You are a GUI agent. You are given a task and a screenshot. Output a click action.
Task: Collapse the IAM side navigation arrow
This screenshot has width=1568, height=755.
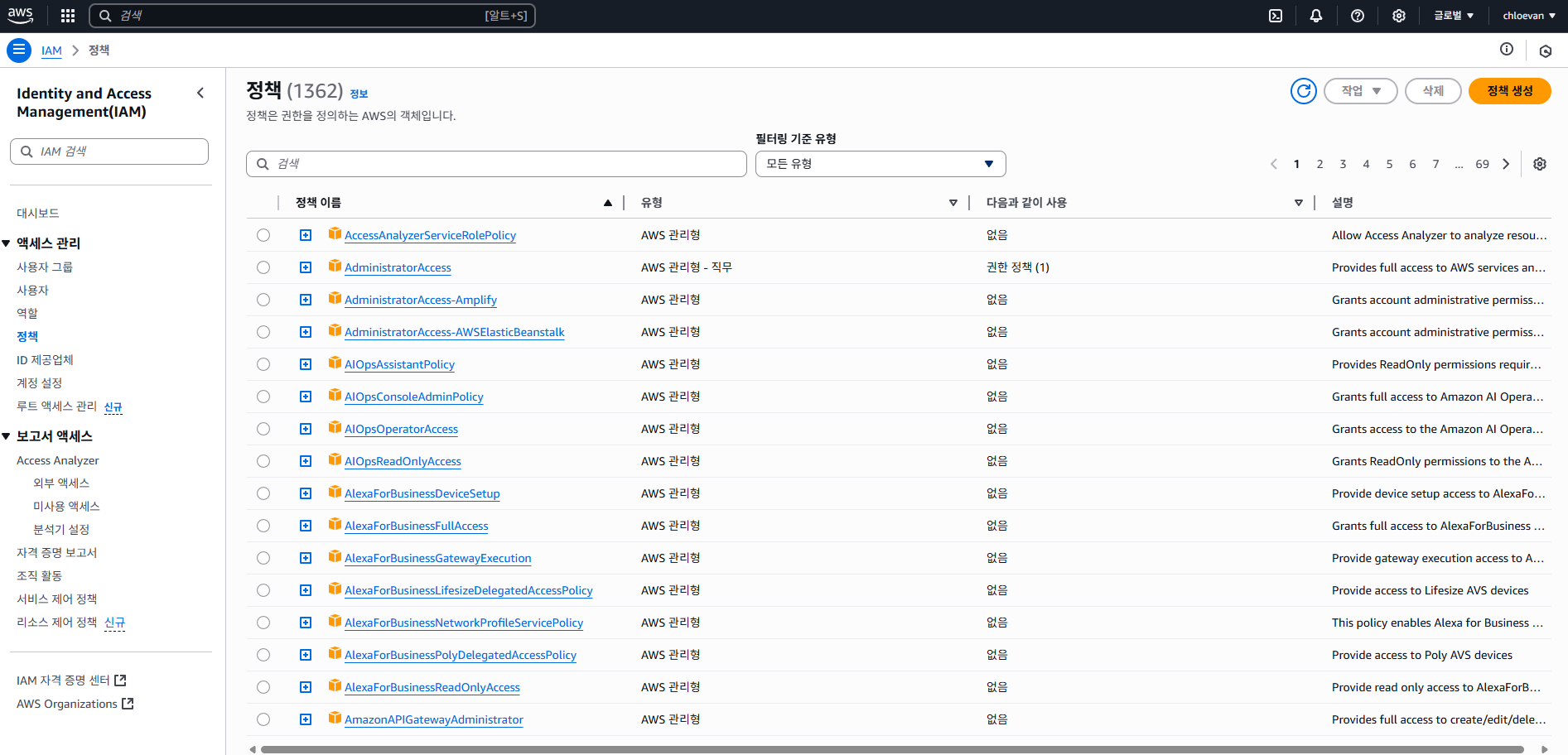(x=200, y=93)
